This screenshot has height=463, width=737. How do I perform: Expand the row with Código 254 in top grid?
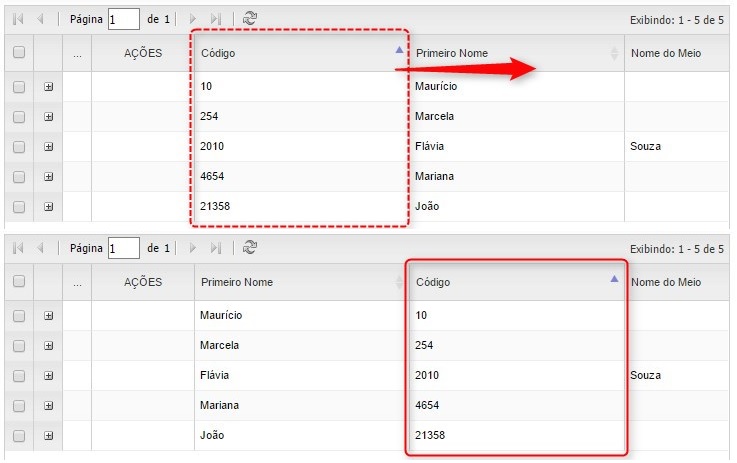coord(48,117)
